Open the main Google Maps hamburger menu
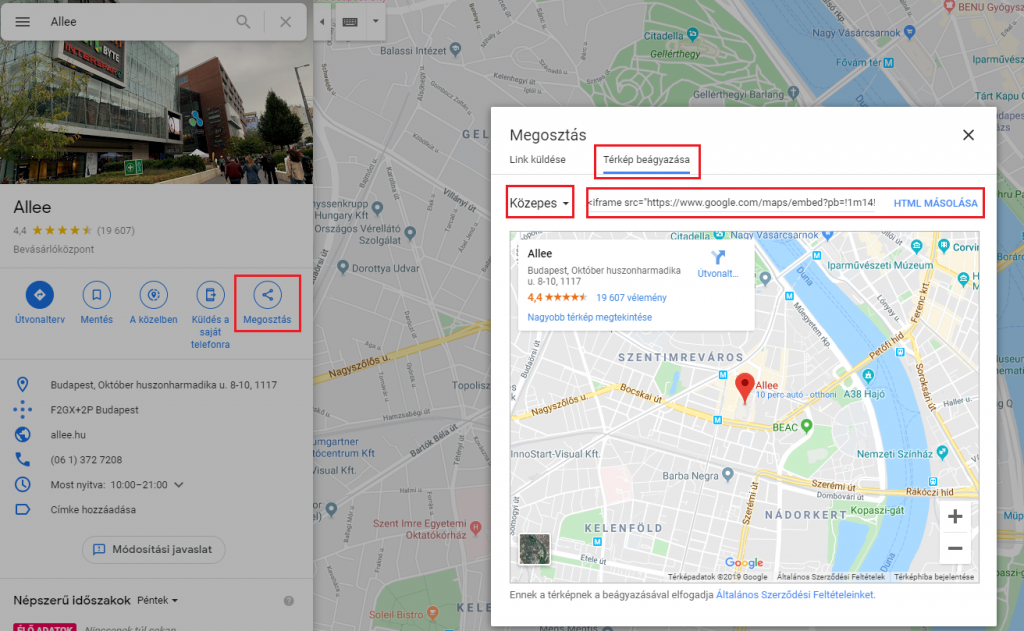The height and width of the screenshot is (631, 1024). [x=22, y=21]
